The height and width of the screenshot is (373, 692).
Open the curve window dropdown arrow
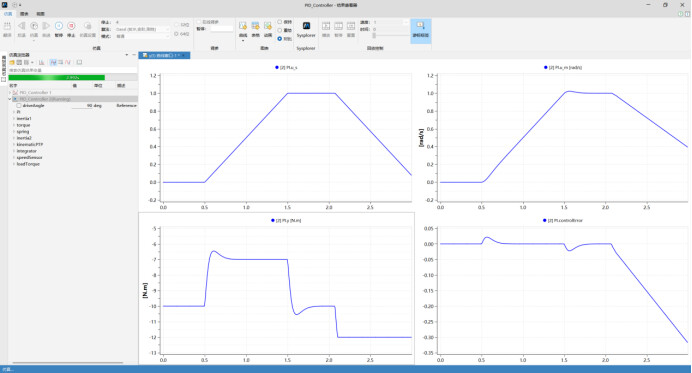tap(243, 41)
